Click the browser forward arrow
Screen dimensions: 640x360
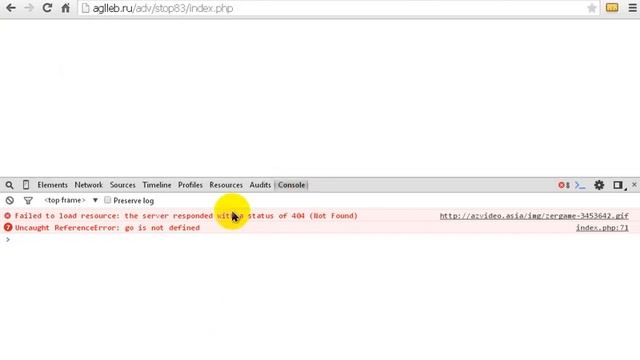pos(29,8)
